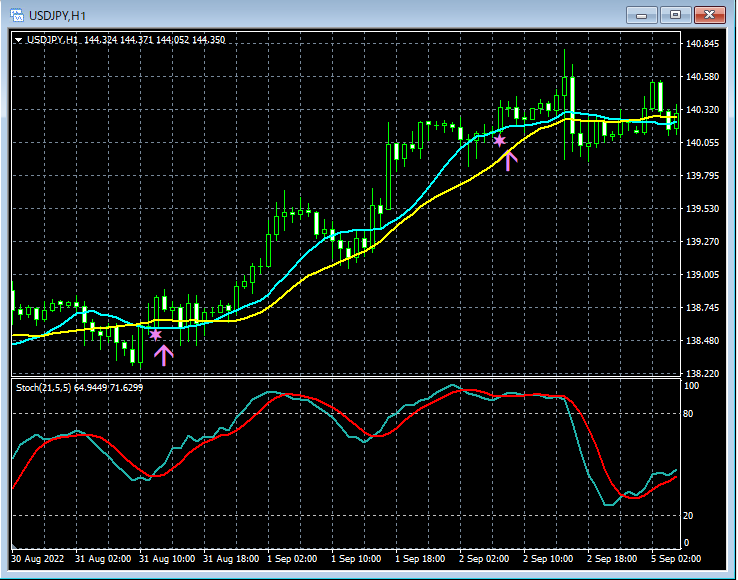Click the 139.005 price axis label
This screenshot has height=580, width=738.
703,274
